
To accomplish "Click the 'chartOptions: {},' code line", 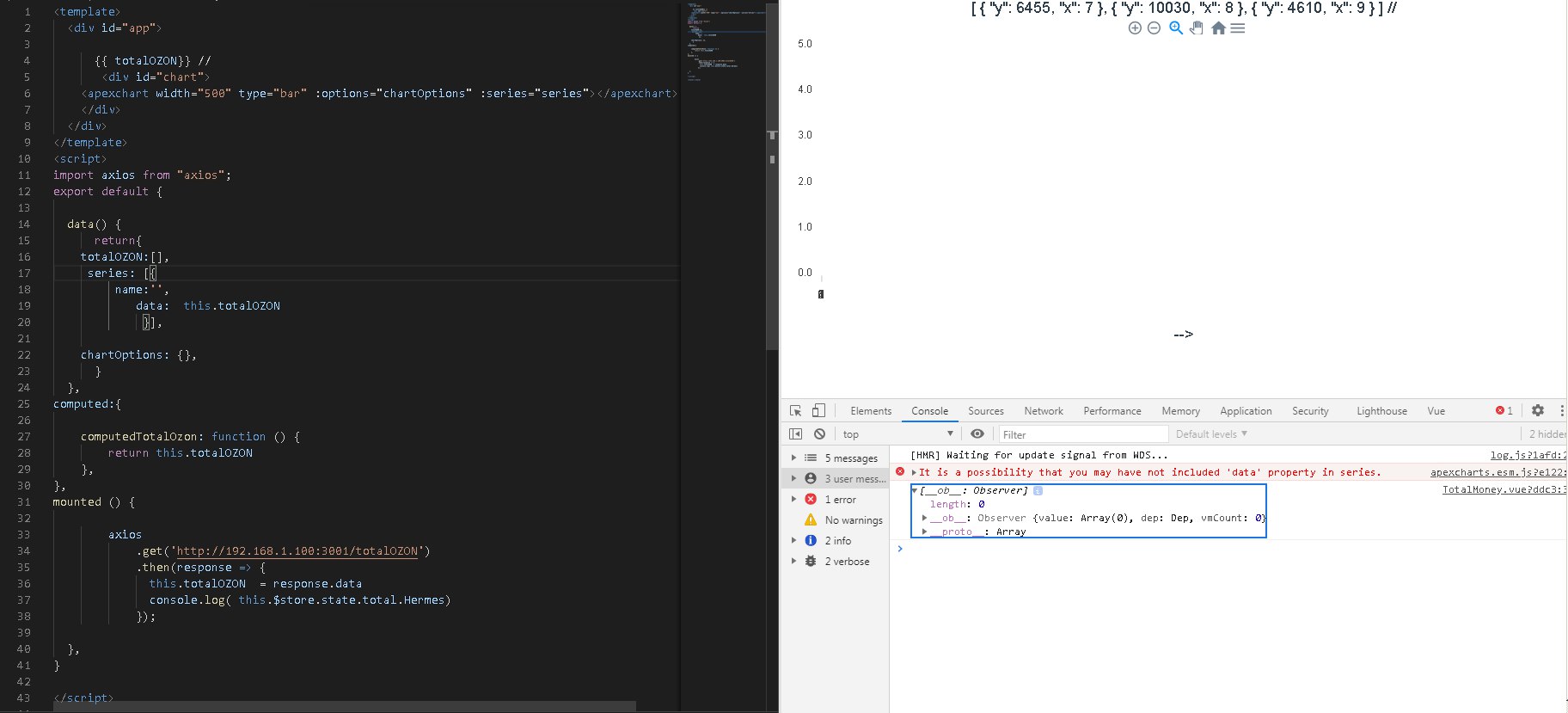I will 138,354.
